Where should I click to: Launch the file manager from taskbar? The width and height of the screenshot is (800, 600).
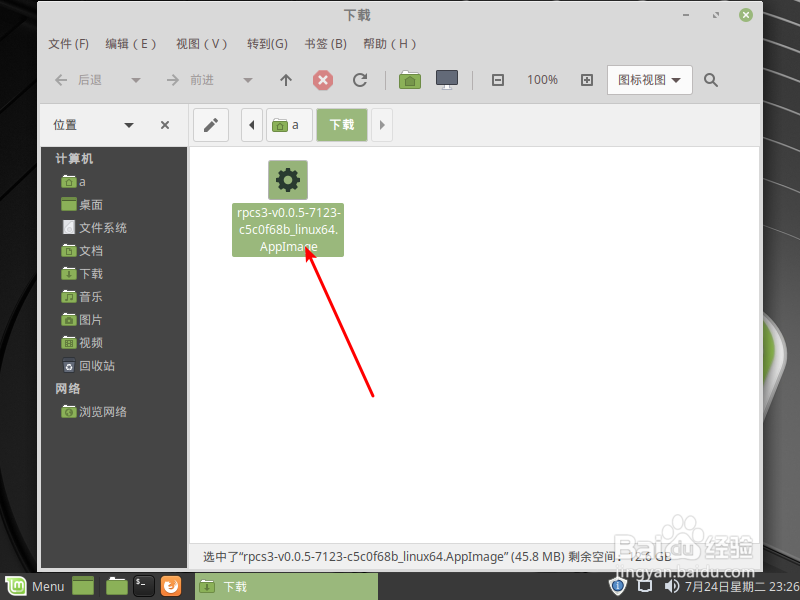point(116,586)
